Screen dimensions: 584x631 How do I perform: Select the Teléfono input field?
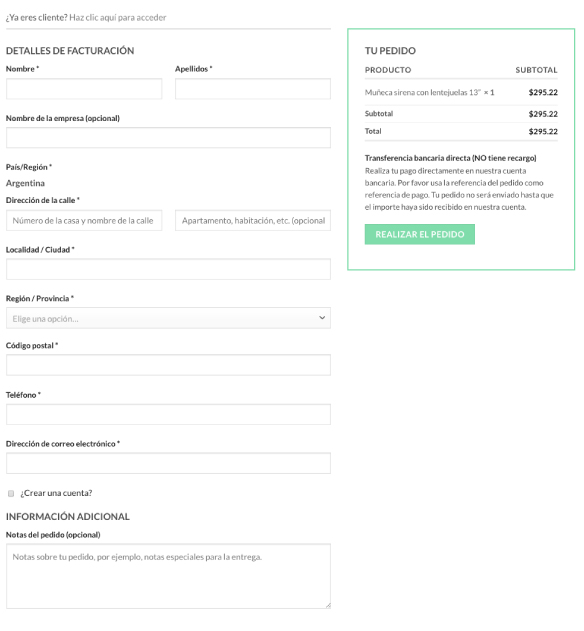pos(168,414)
